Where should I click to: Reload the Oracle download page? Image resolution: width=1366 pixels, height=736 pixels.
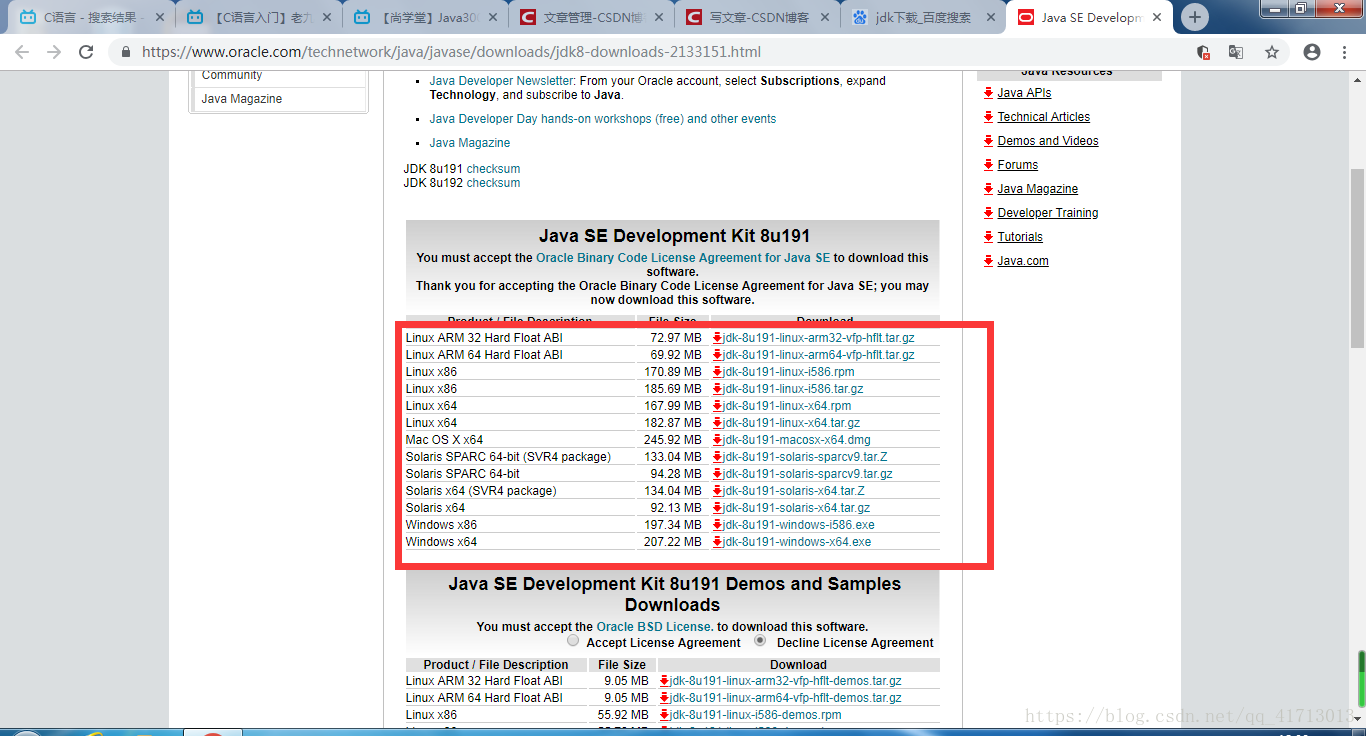point(86,52)
